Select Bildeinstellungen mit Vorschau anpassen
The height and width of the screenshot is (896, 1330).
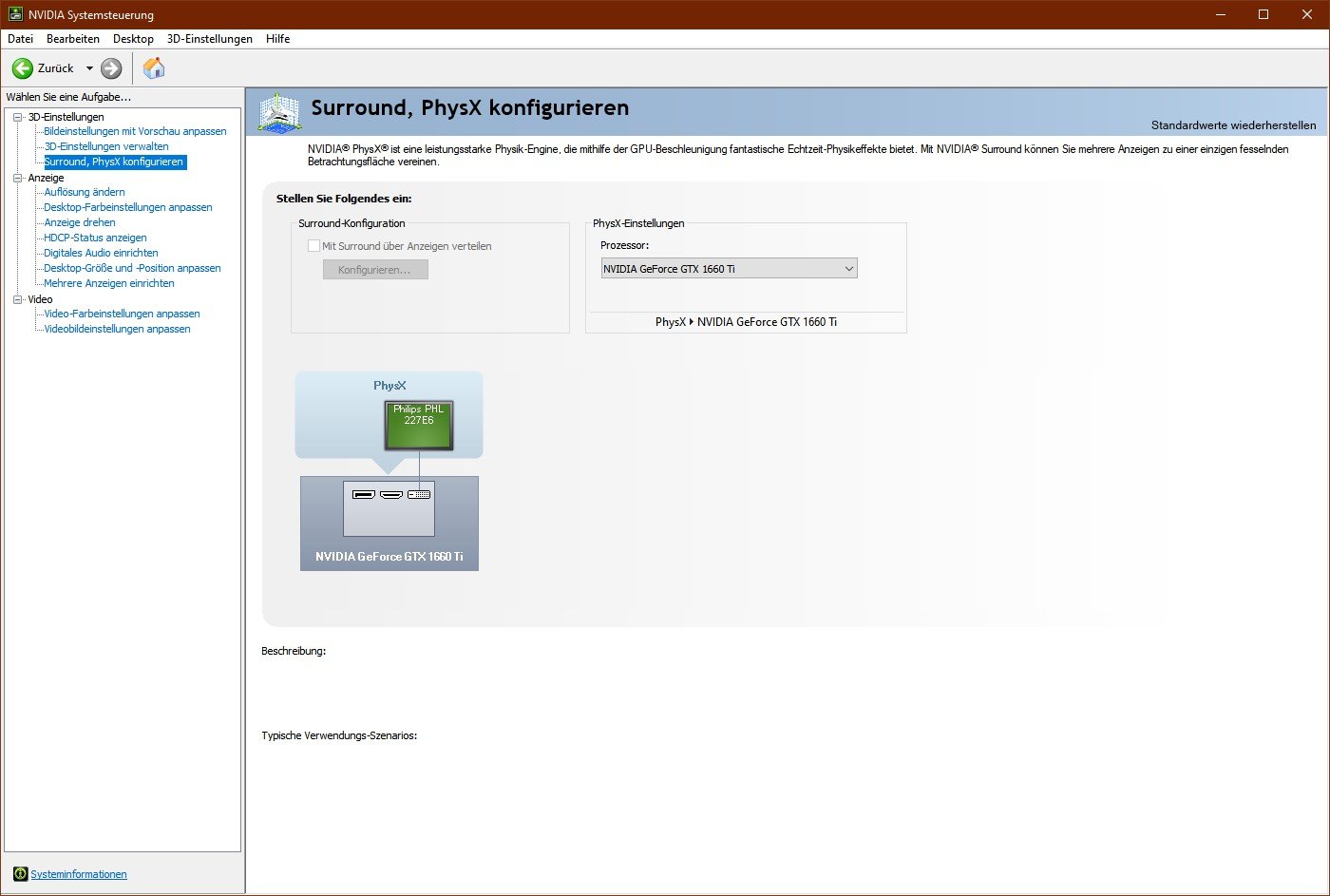pyautogui.click(x=135, y=131)
